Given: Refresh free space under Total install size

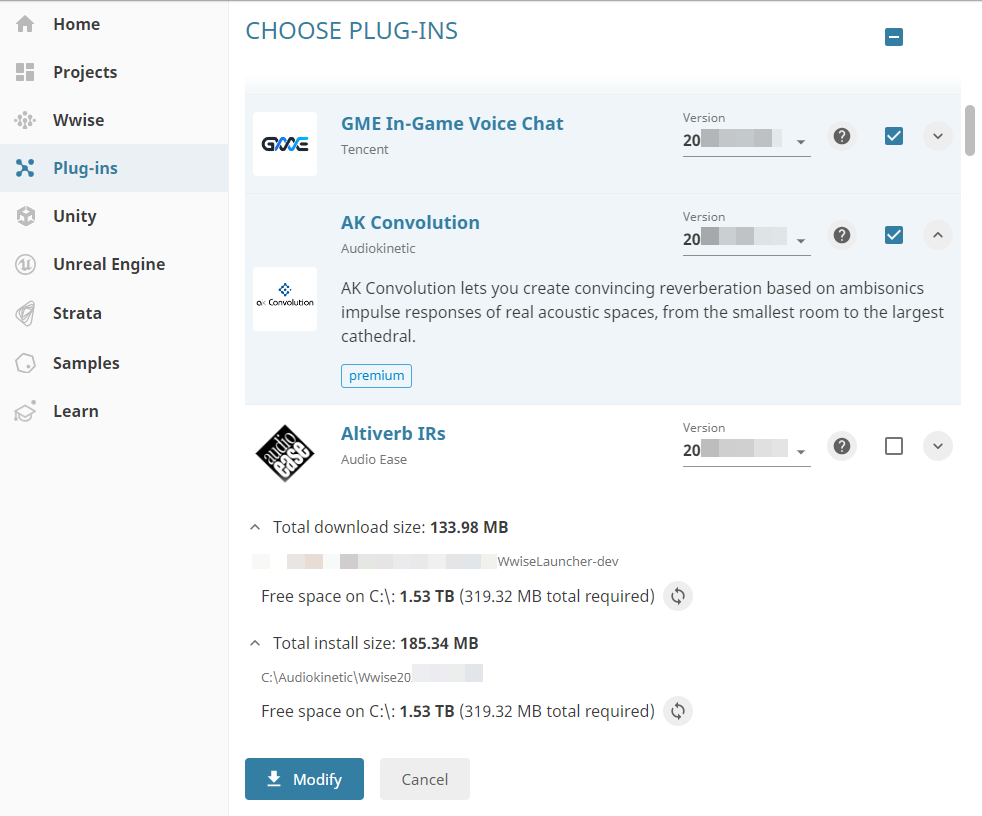Looking at the screenshot, I should (x=678, y=711).
